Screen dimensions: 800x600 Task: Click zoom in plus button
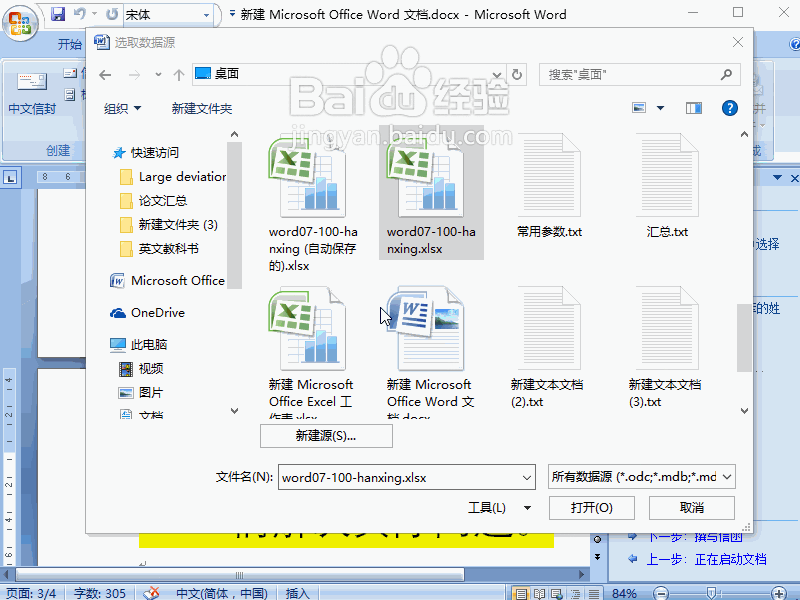pyautogui.click(x=779, y=593)
